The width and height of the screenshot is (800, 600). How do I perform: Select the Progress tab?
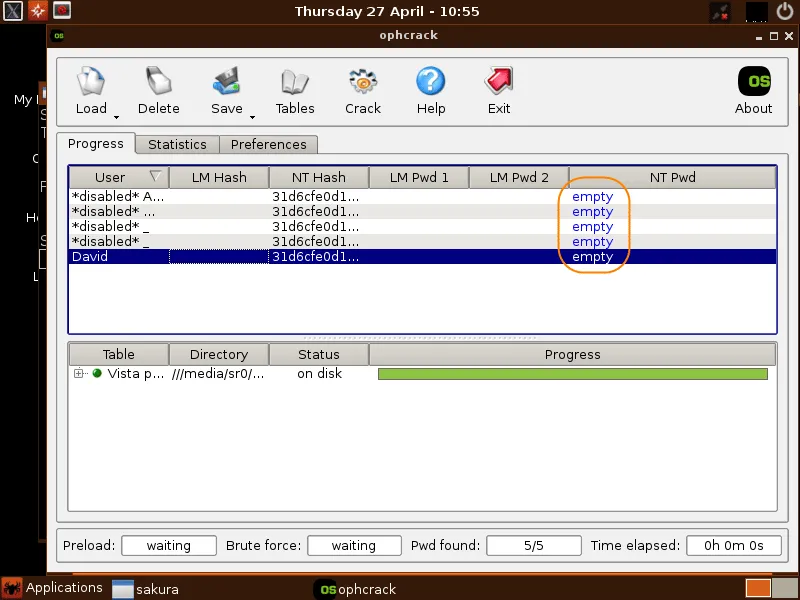96,144
